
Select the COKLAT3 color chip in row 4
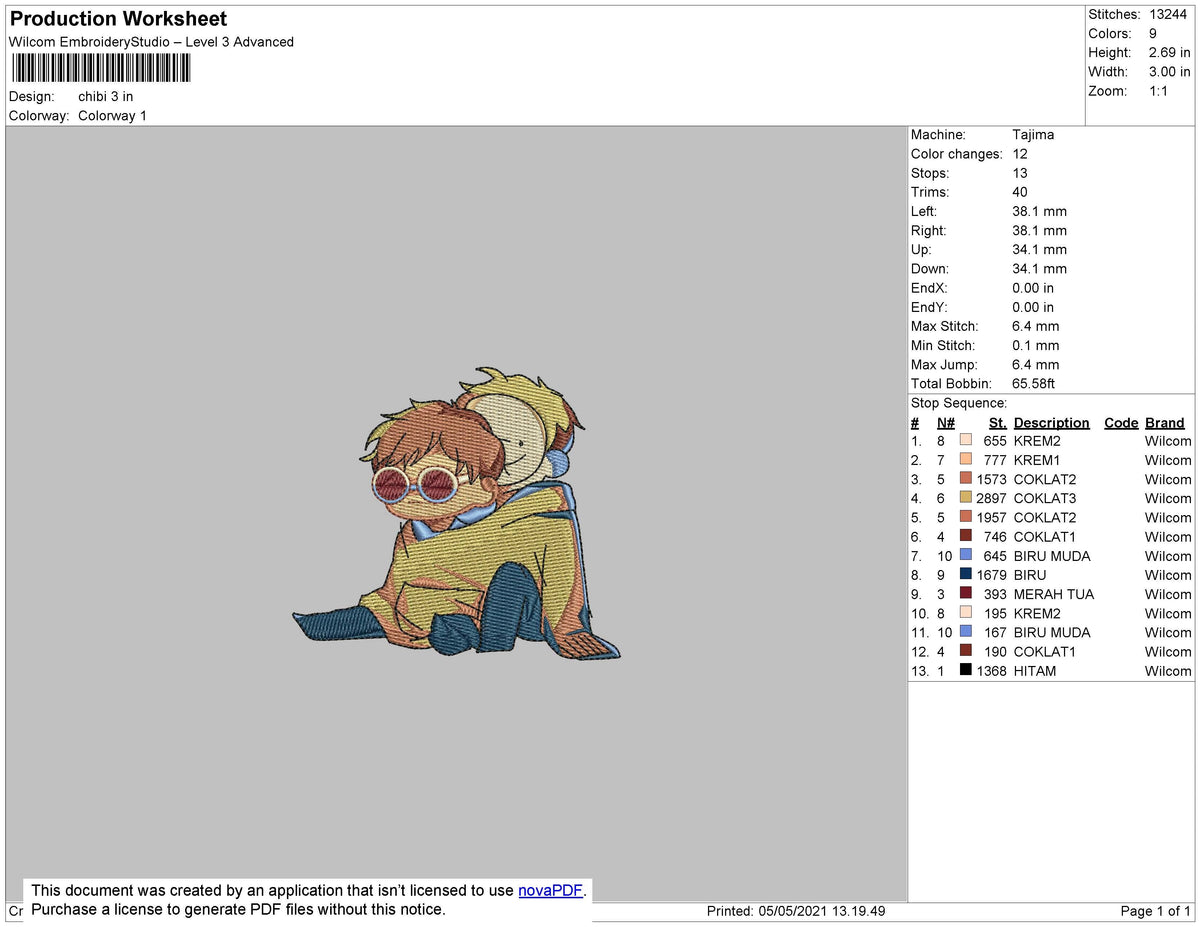point(966,498)
